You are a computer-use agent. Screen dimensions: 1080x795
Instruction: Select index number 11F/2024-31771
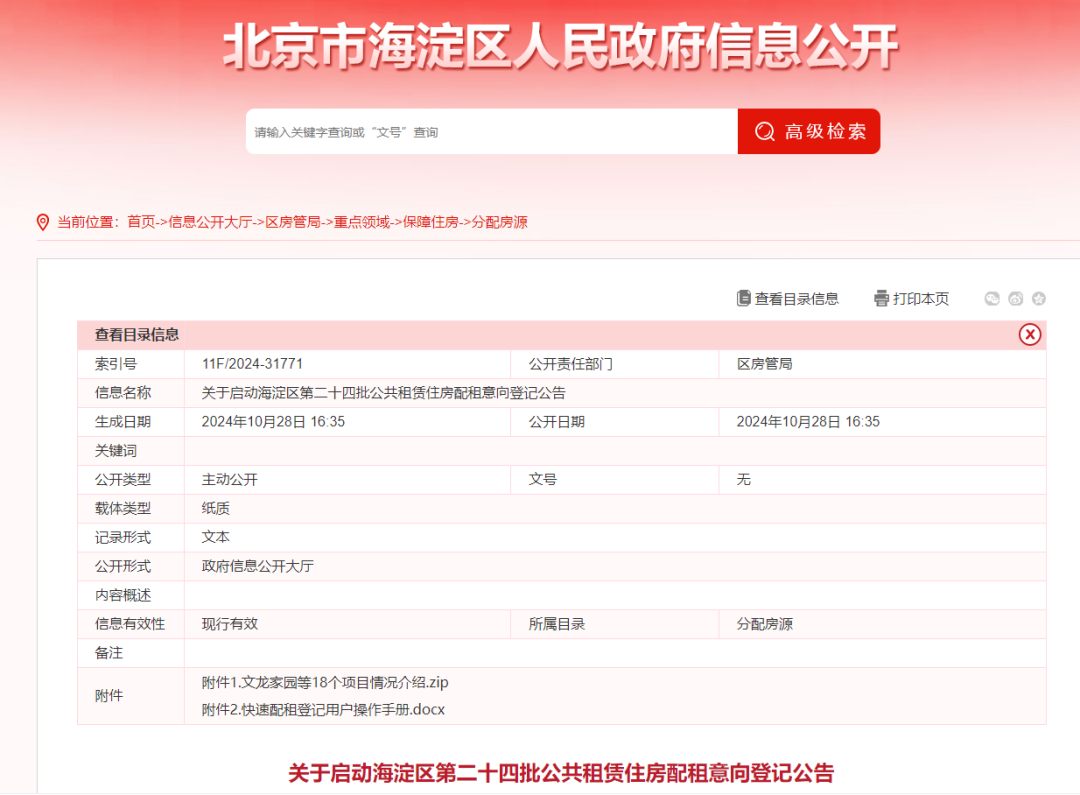[x=252, y=364]
